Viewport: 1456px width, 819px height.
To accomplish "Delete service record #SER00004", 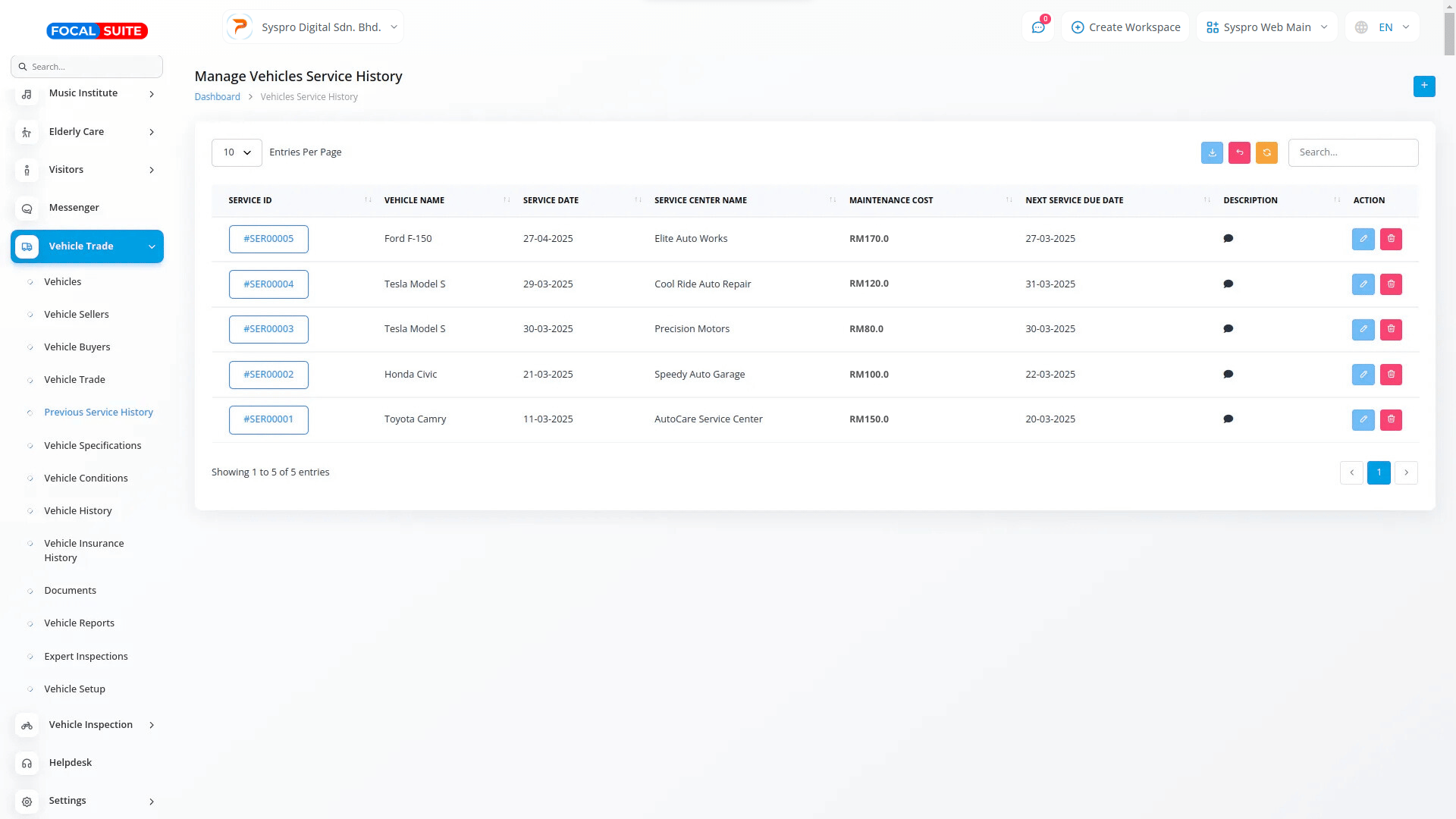I will tap(1391, 284).
